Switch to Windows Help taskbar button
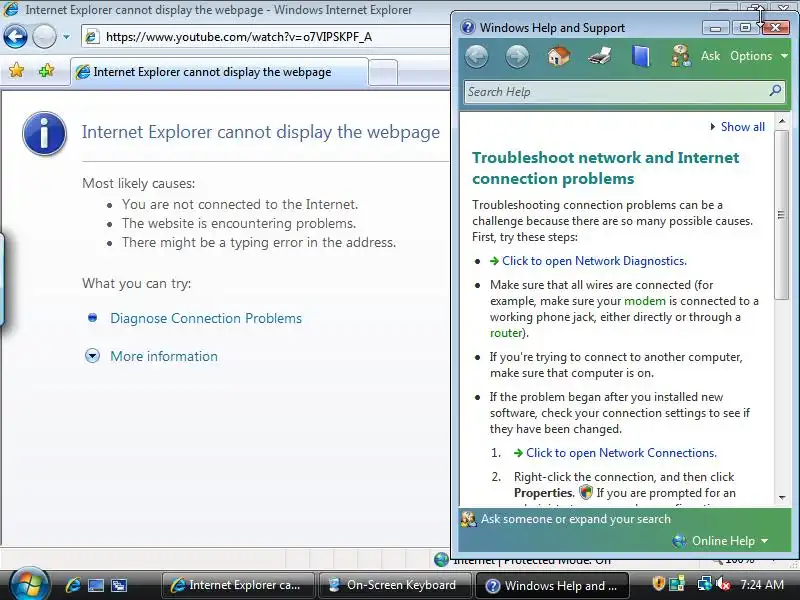The height and width of the screenshot is (600, 800). (552, 585)
